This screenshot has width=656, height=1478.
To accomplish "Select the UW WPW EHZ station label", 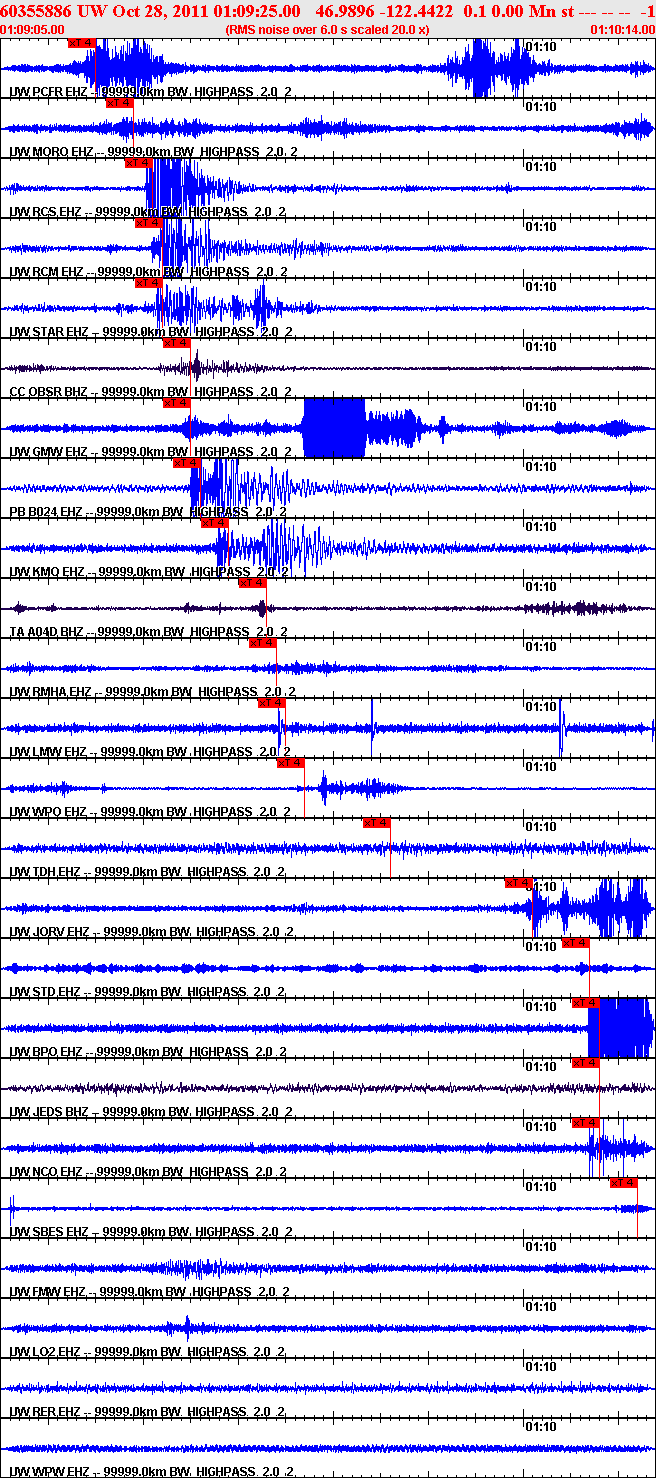I will [150, 1472].
